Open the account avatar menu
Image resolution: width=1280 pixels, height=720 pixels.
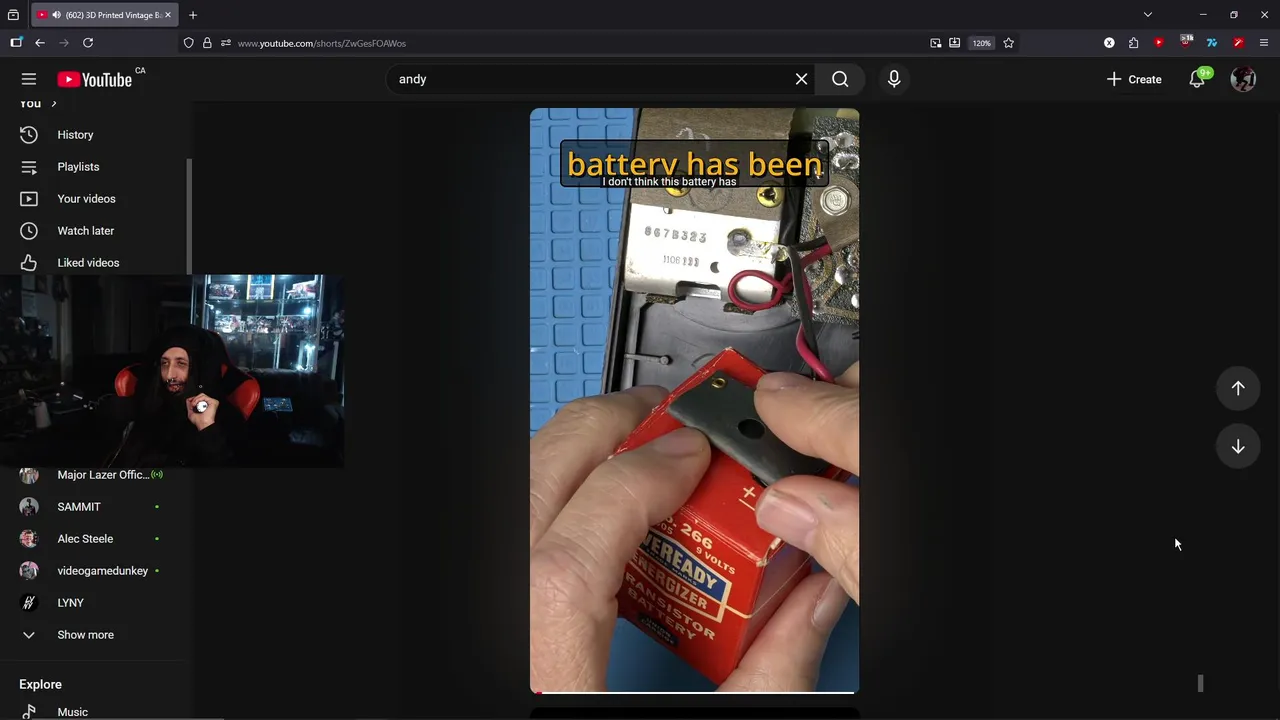tap(1243, 79)
